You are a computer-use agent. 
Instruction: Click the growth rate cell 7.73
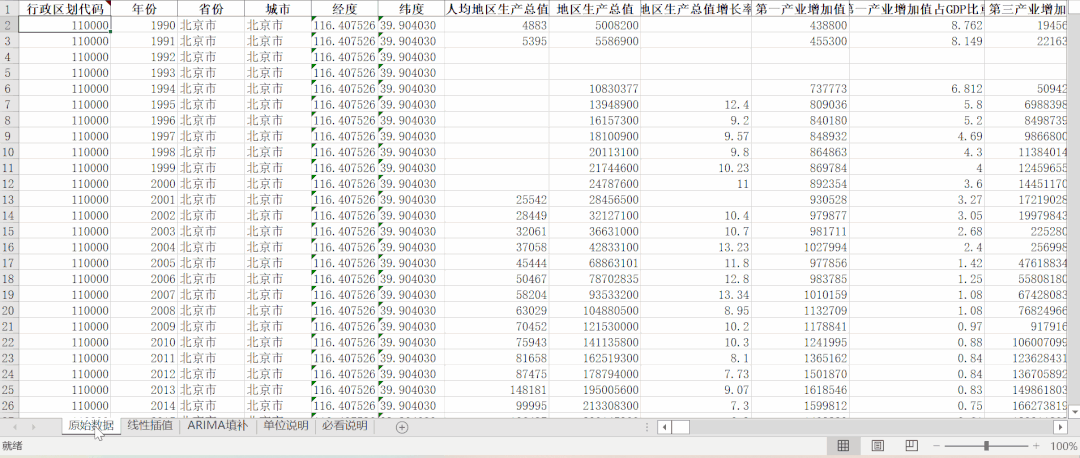[x=696, y=374]
